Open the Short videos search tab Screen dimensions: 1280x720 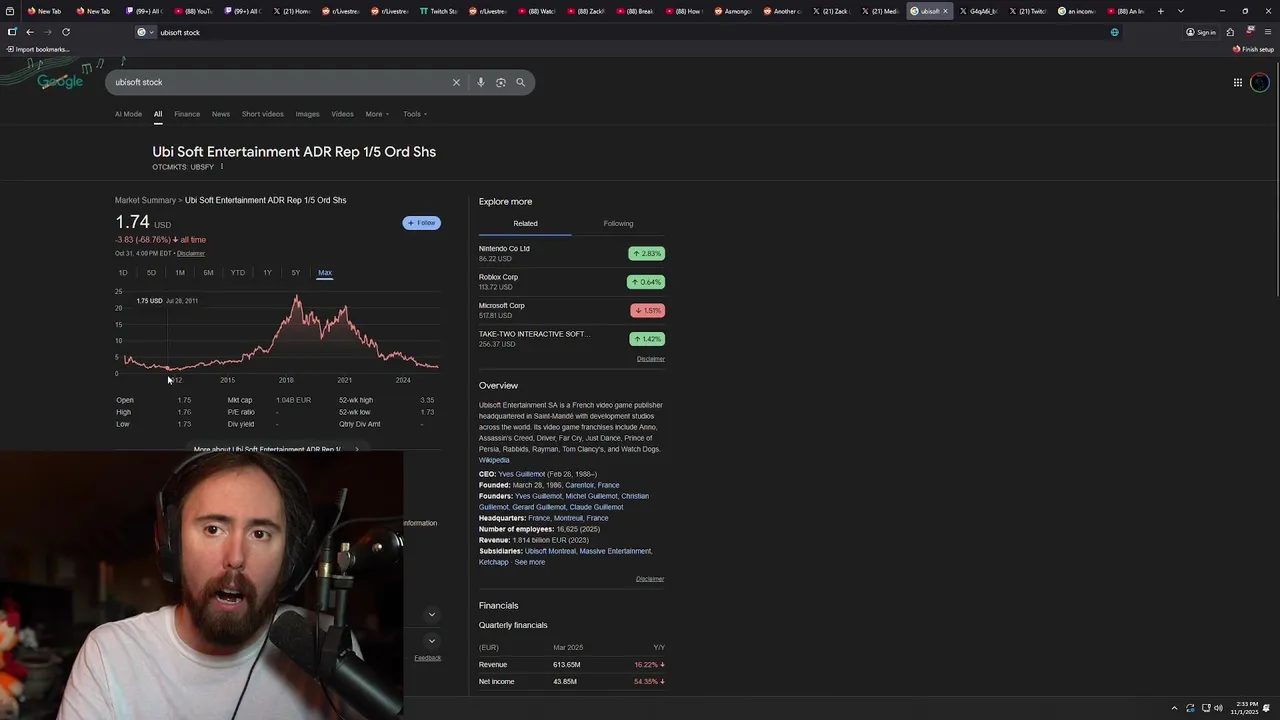pos(263,114)
